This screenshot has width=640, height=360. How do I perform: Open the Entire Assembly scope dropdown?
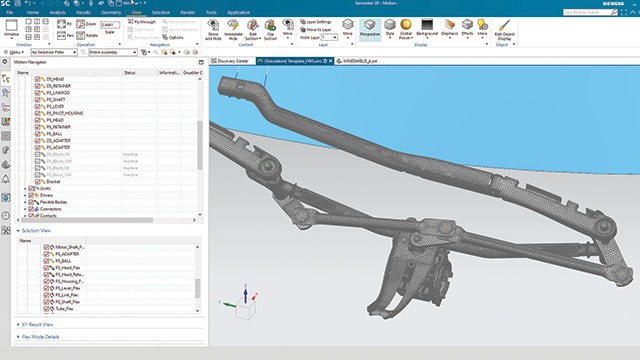[113, 52]
